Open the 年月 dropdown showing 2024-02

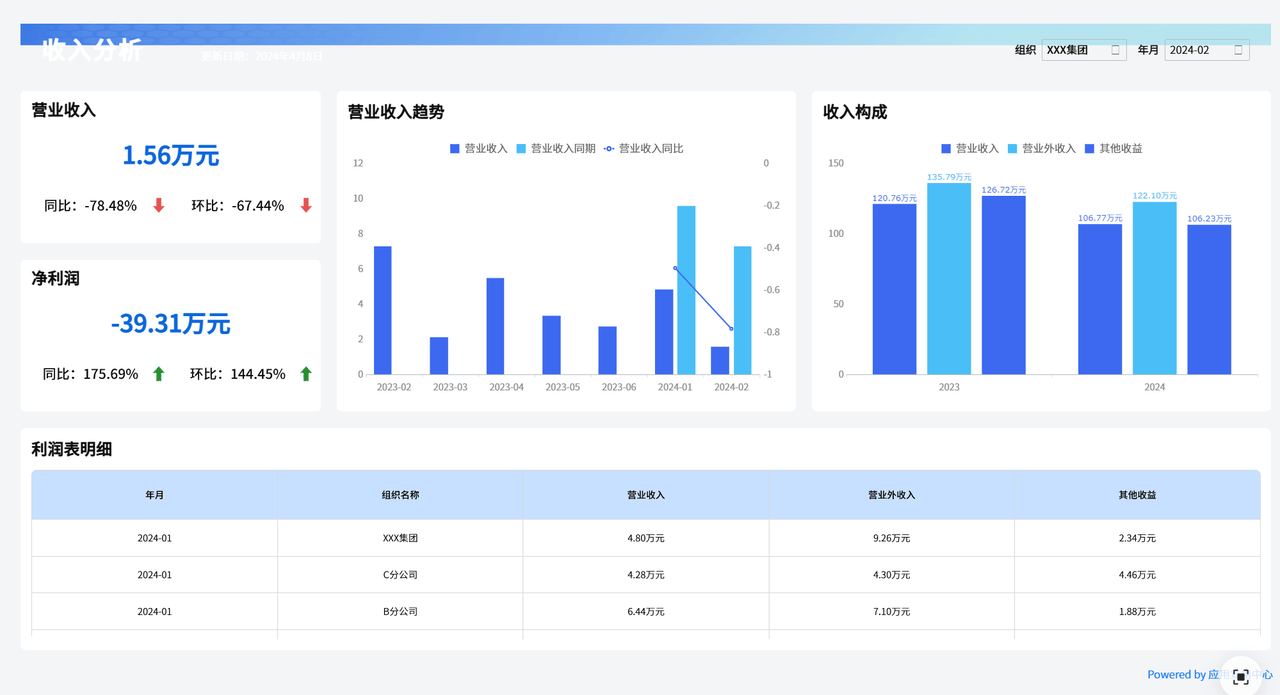pyautogui.click(x=1207, y=50)
